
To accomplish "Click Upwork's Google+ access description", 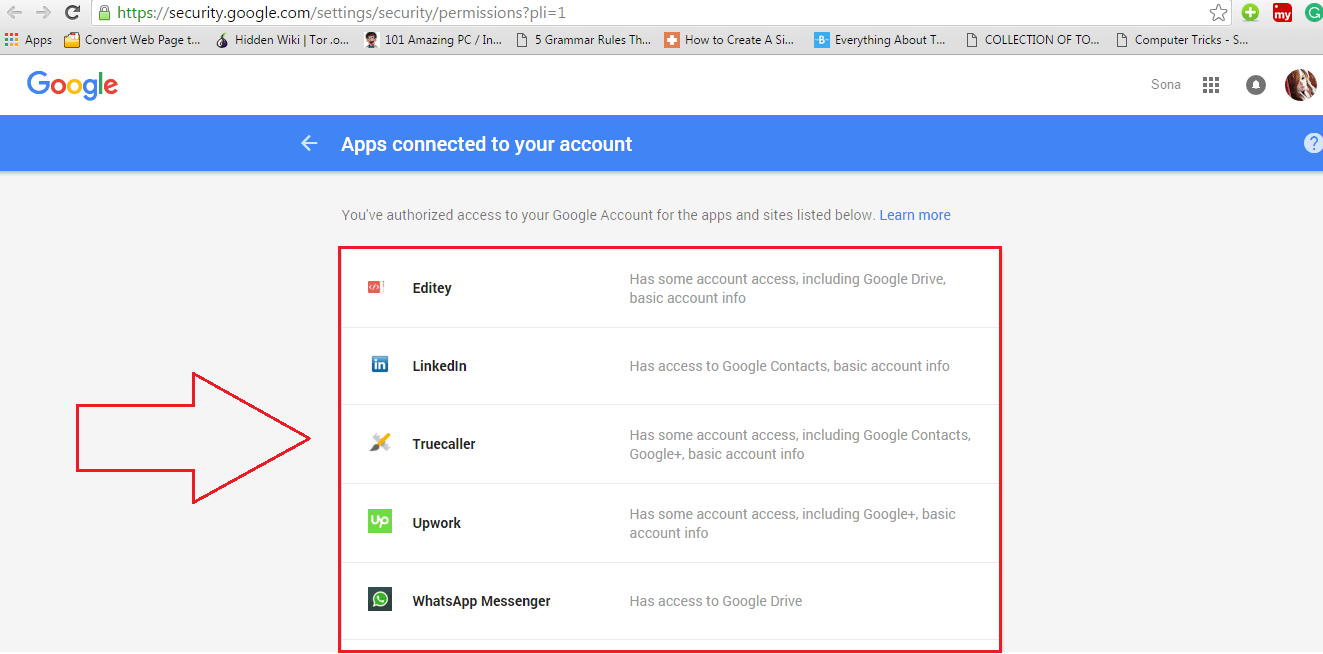I will (x=792, y=523).
